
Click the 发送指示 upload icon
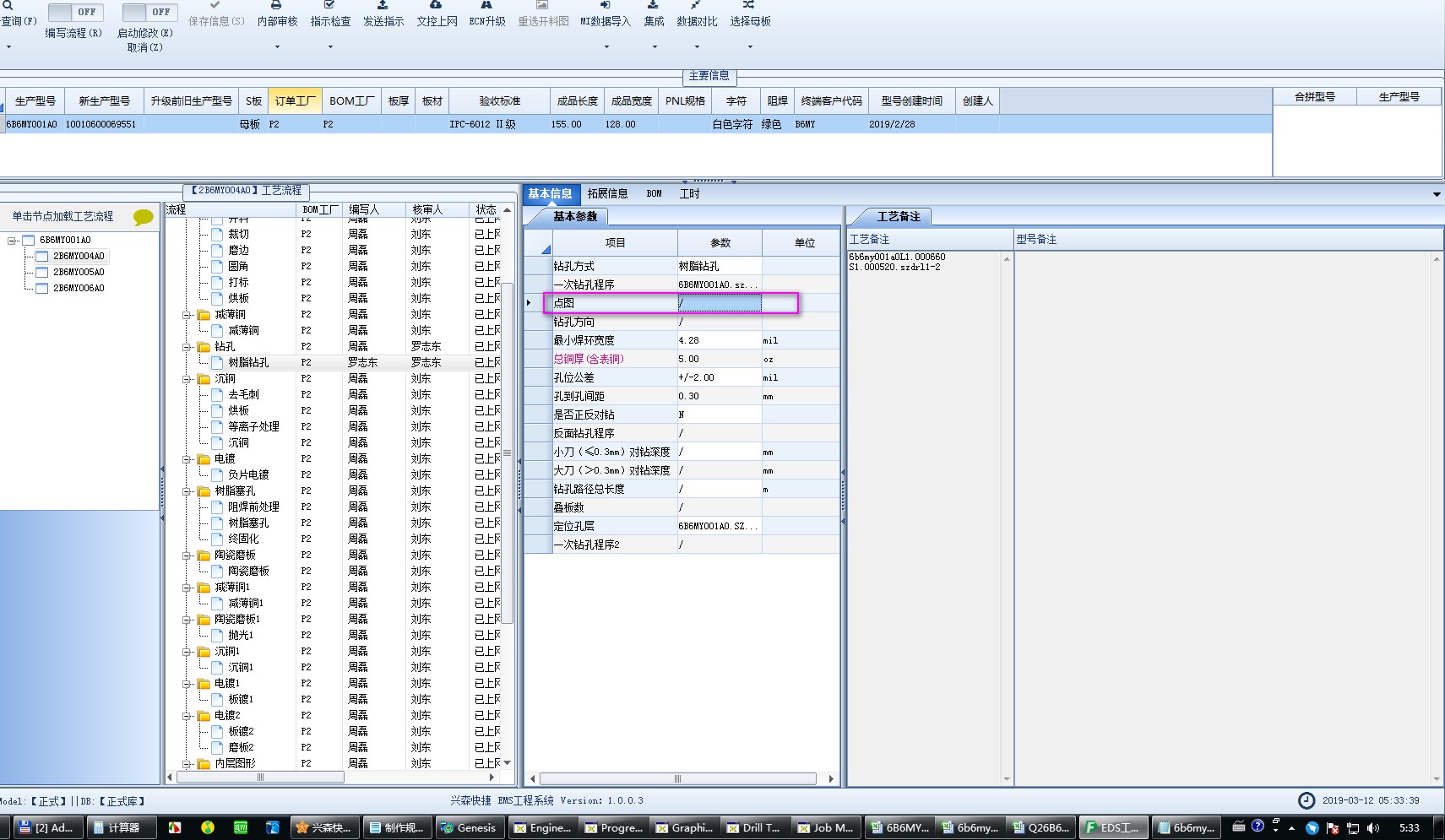[x=383, y=5]
